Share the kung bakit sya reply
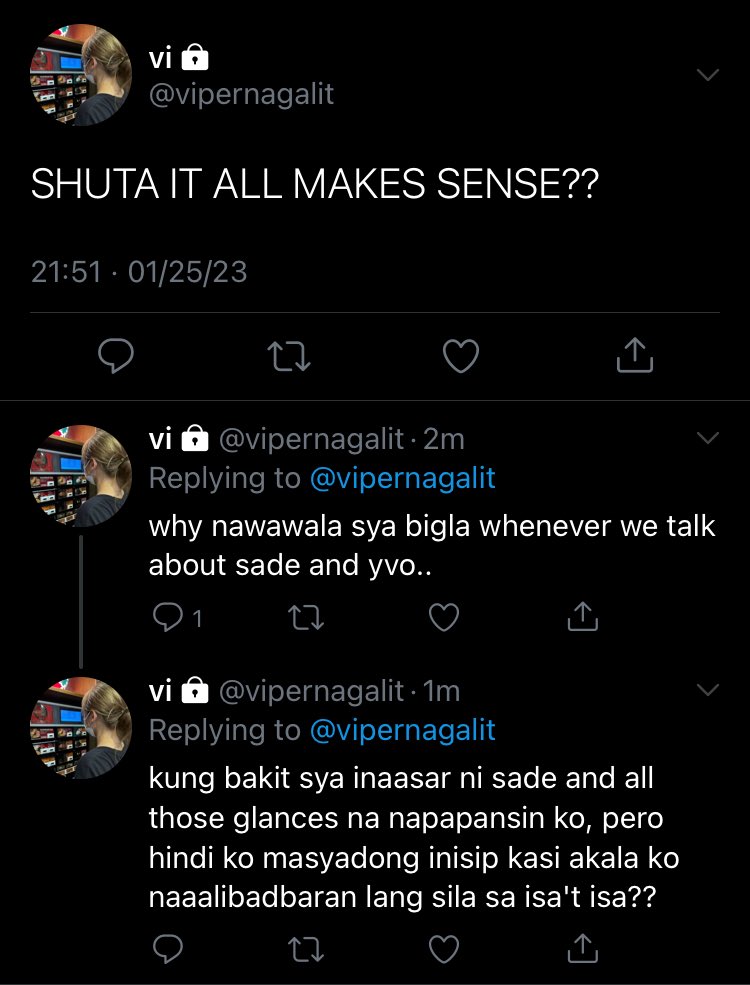This screenshot has width=750, height=985. point(582,949)
